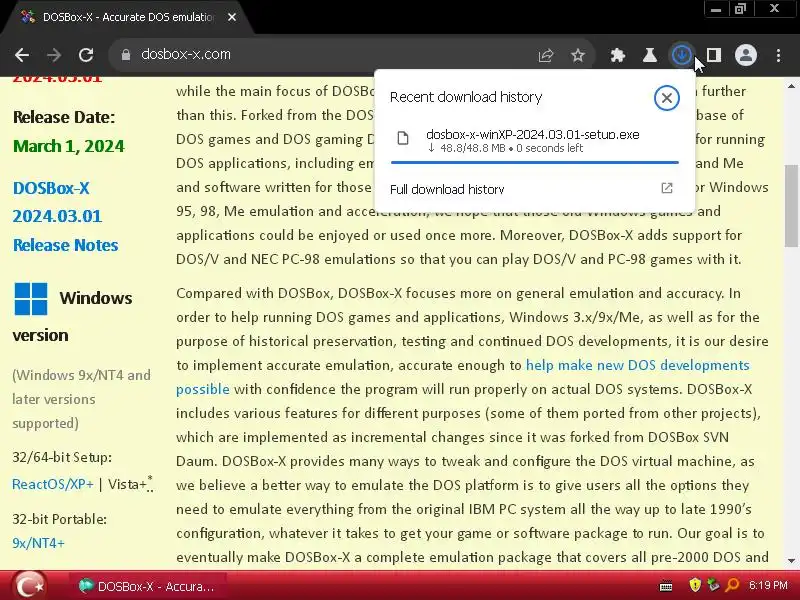Bookmark this page with the star icon
The width and height of the screenshot is (800, 600).
click(578, 55)
